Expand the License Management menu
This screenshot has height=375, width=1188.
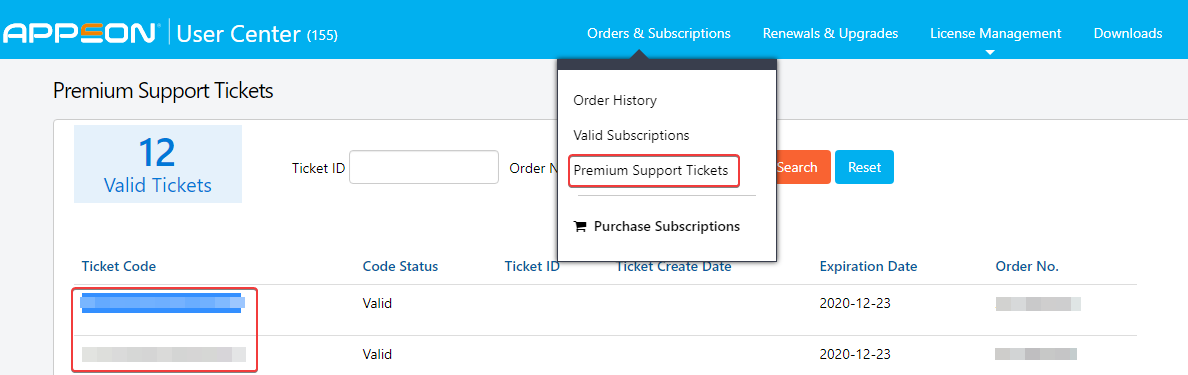tap(996, 33)
